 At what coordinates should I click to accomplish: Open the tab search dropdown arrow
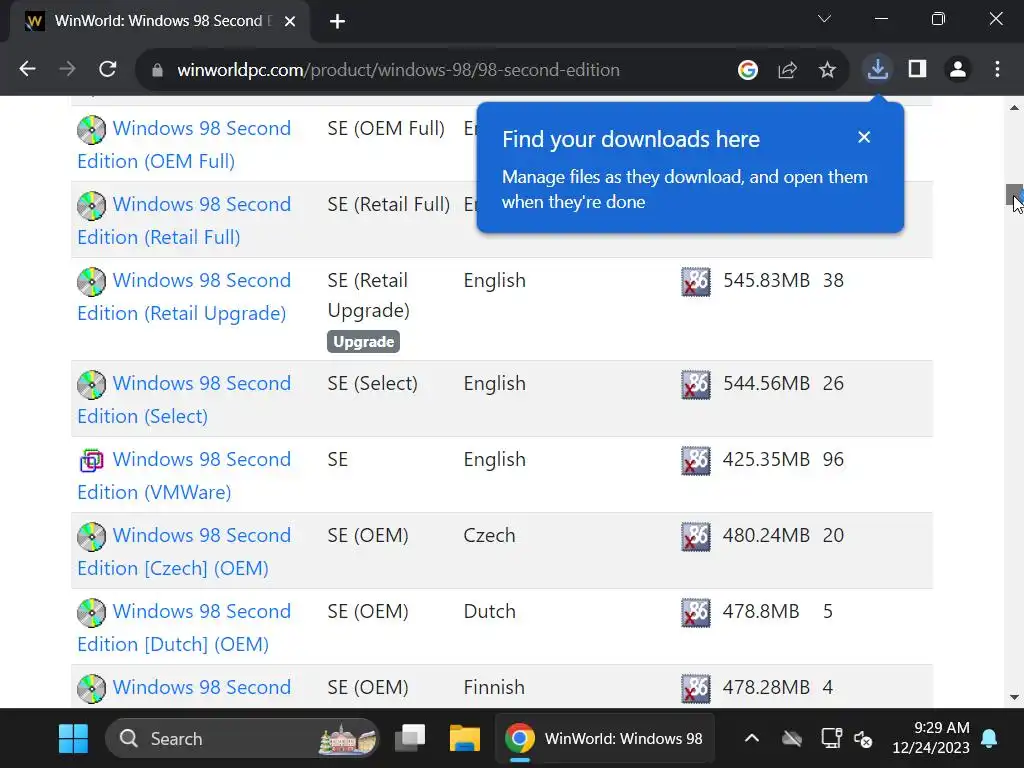(824, 19)
